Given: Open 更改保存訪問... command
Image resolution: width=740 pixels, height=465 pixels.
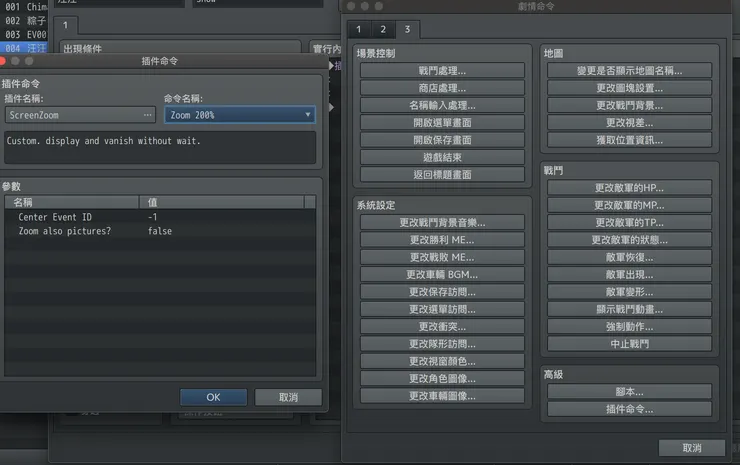Looking at the screenshot, I should [442, 292].
